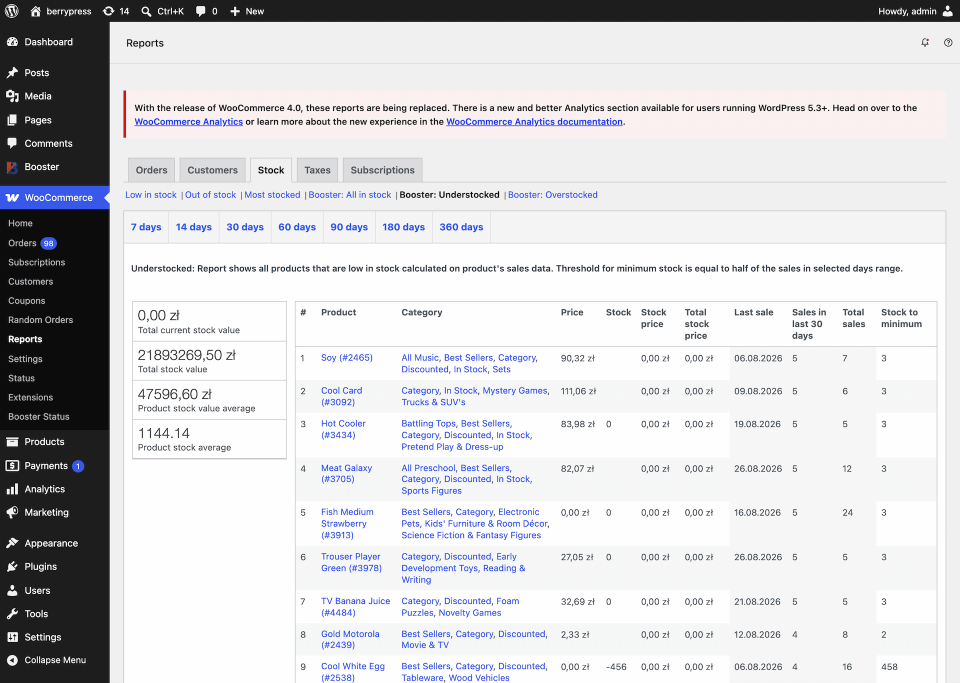Select the 7 days range
The height and width of the screenshot is (683, 960).
coord(146,227)
